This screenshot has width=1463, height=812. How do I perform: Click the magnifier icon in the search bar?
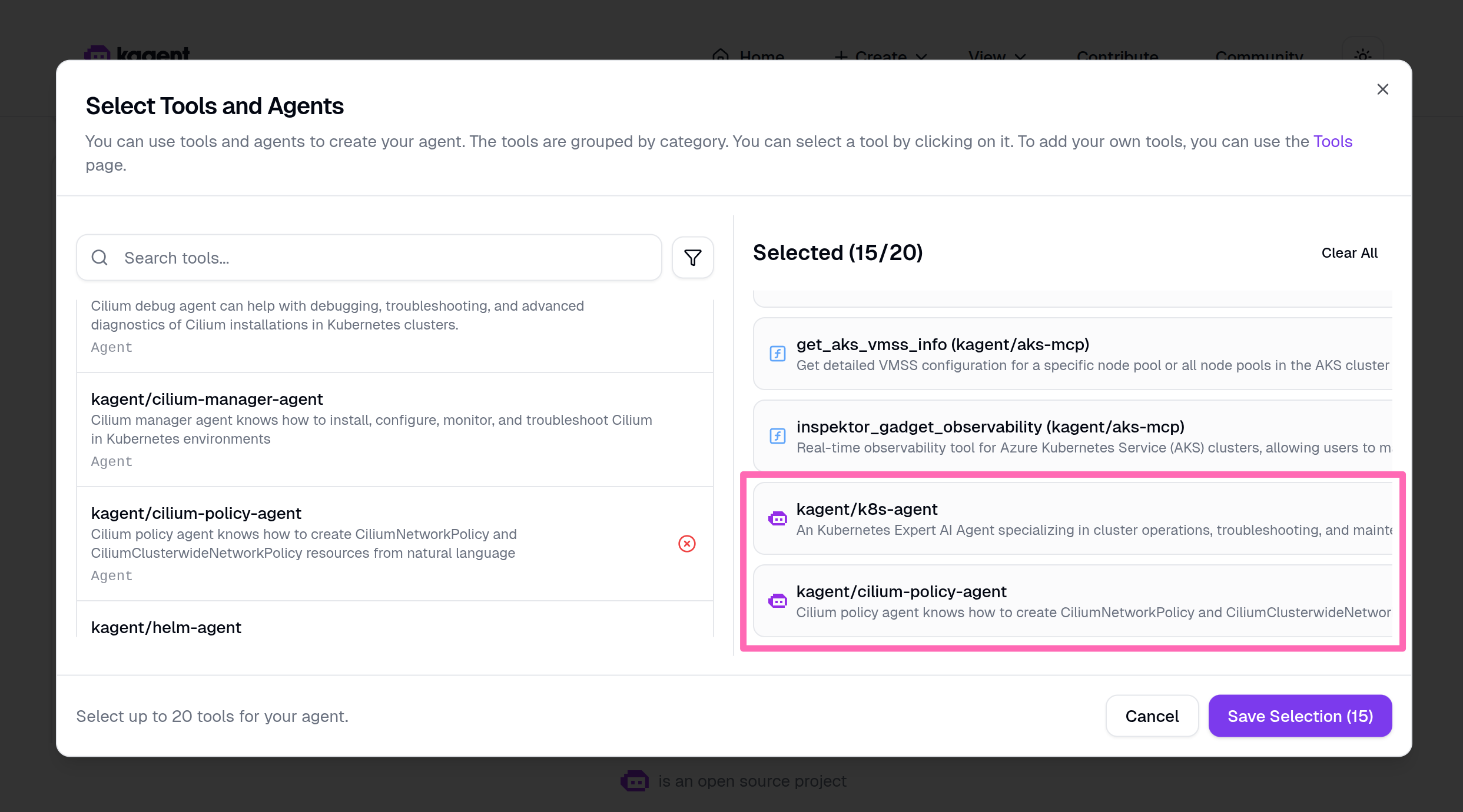99,258
